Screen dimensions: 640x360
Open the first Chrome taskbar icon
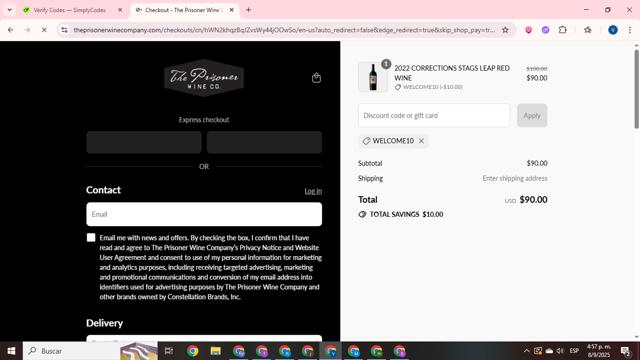[x=193, y=351]
